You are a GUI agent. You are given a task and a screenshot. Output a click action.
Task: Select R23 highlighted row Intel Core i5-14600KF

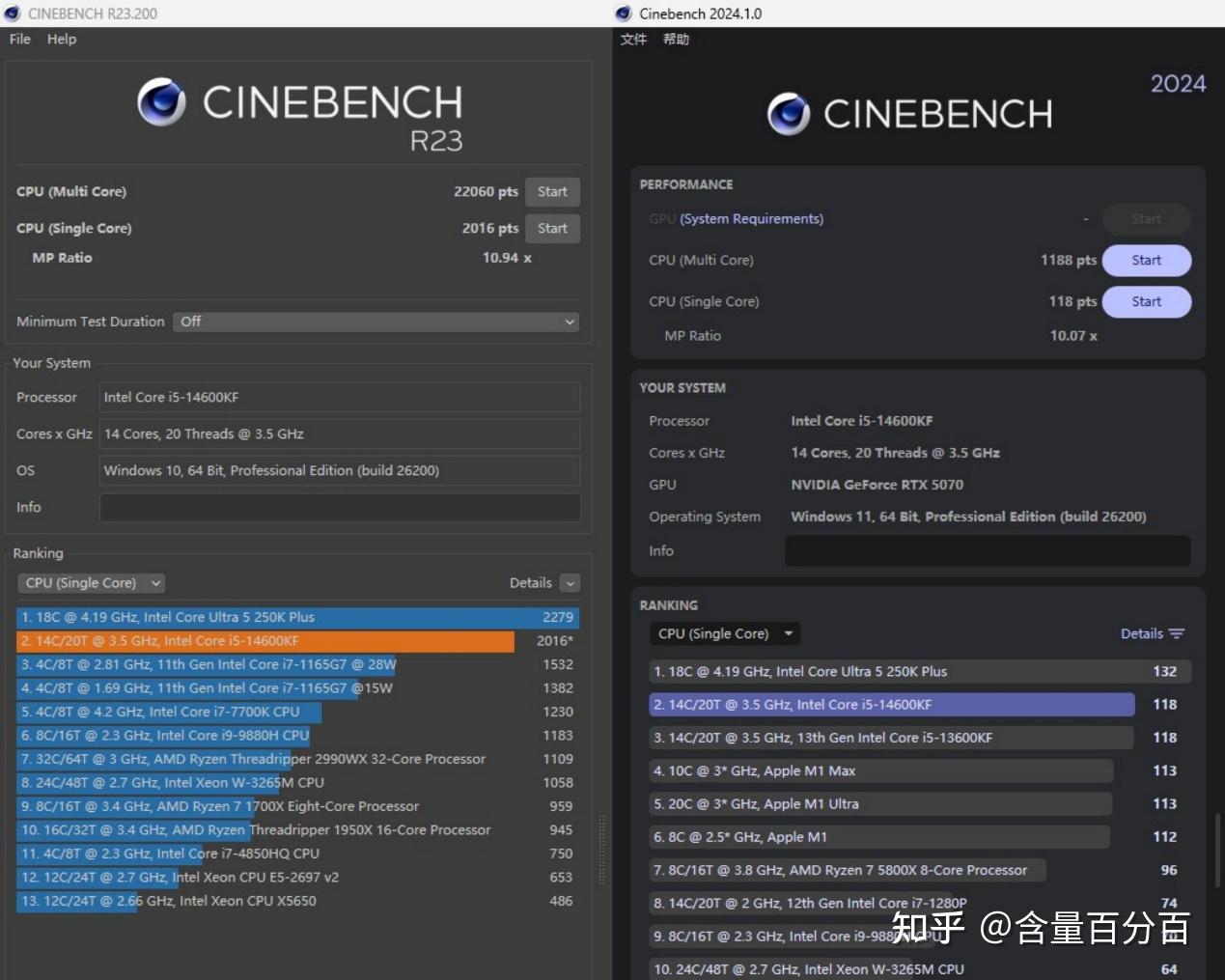coord(298,641)
